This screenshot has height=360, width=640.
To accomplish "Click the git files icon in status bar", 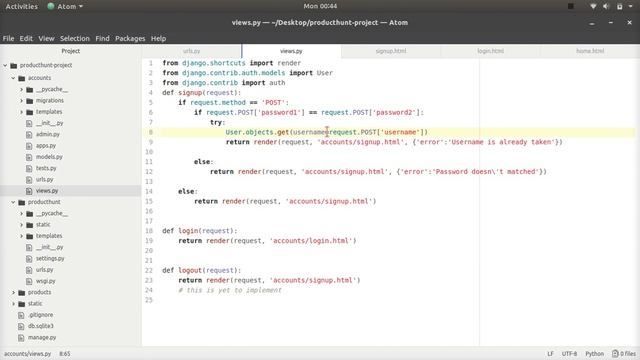I will [615, 353].
